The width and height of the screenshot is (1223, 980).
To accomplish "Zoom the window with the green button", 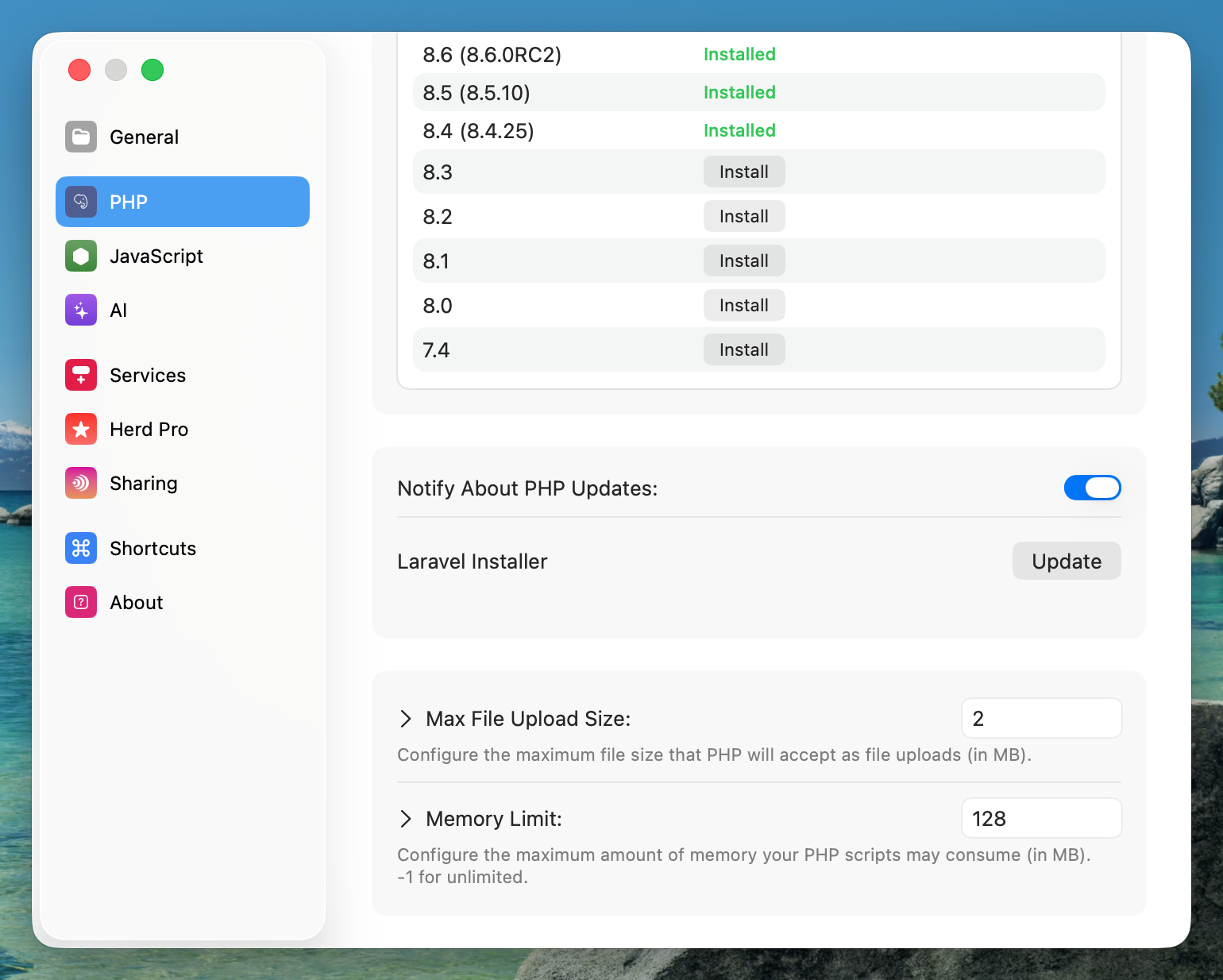I will point(152,70).
